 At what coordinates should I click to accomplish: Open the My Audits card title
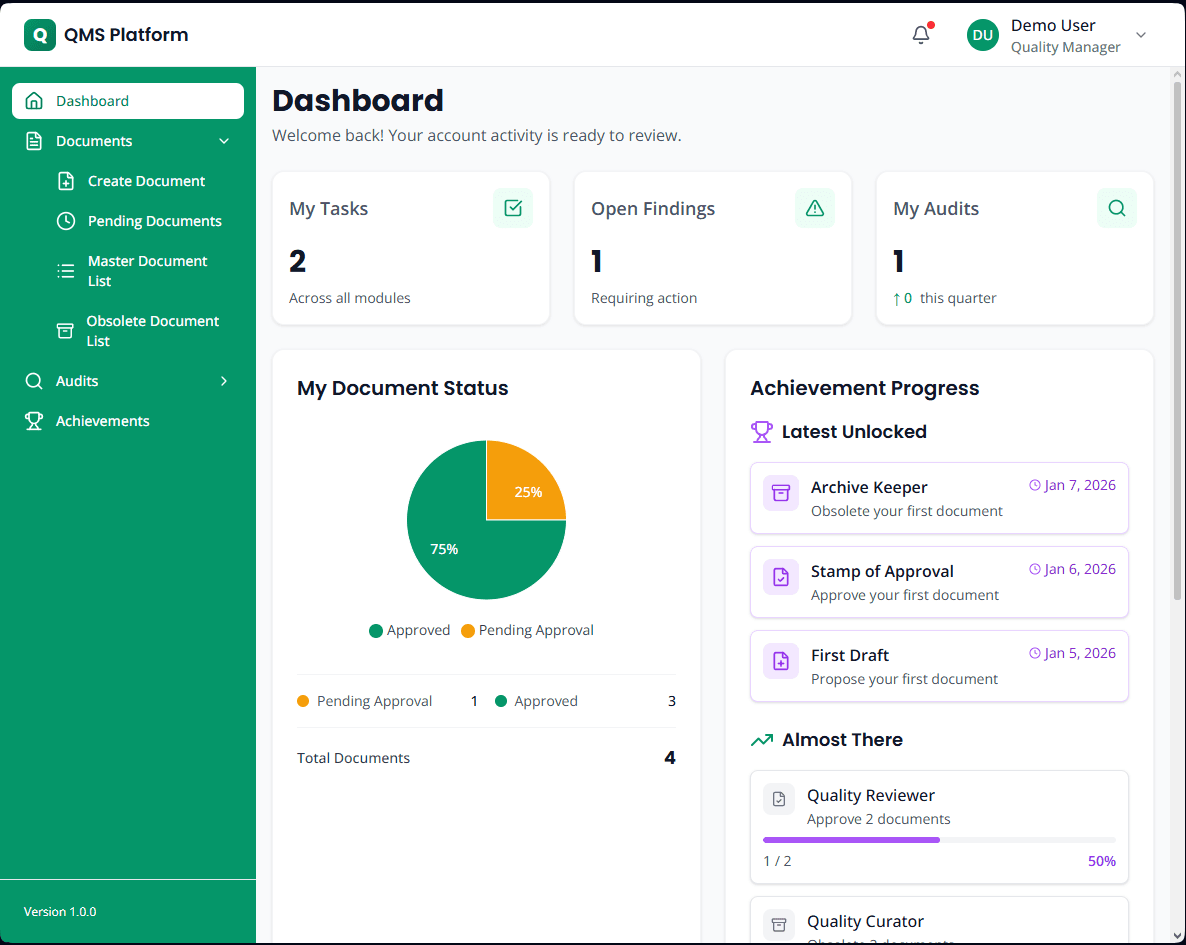936,209
